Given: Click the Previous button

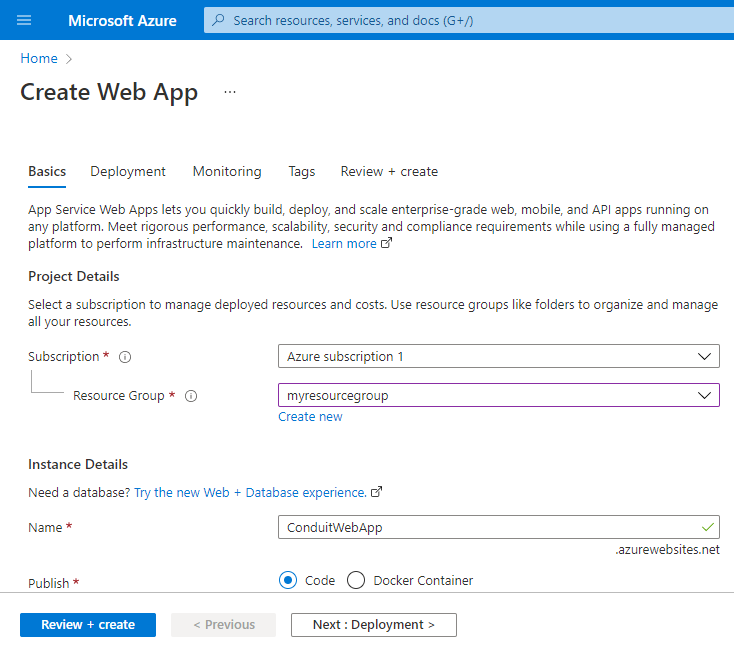Looking at the screenshot, I should (223, 625).
